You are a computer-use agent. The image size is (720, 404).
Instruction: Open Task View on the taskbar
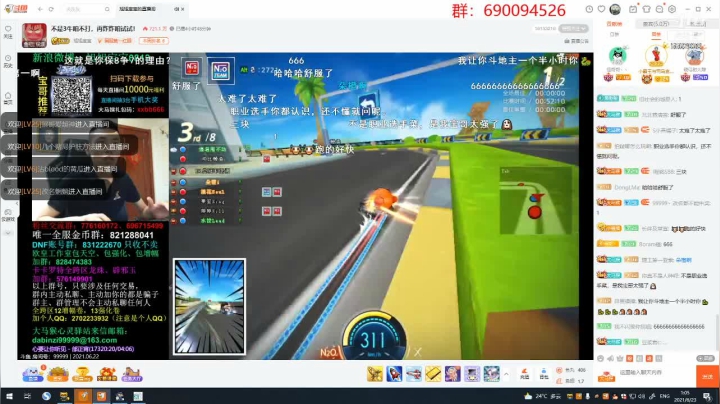pos(28,396)
